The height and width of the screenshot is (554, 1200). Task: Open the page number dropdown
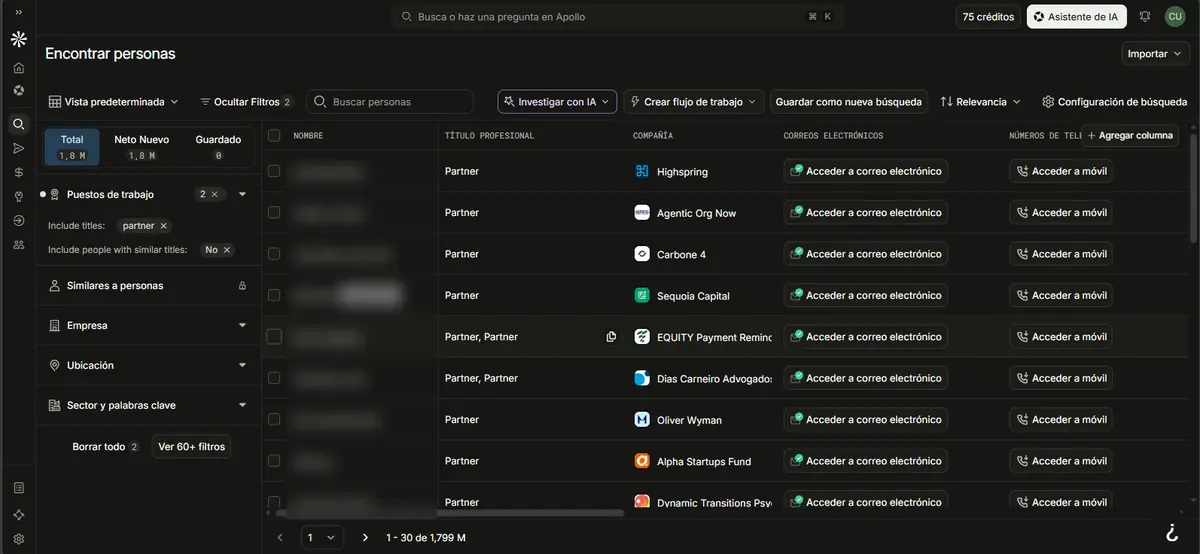click(x=321, y=537)
